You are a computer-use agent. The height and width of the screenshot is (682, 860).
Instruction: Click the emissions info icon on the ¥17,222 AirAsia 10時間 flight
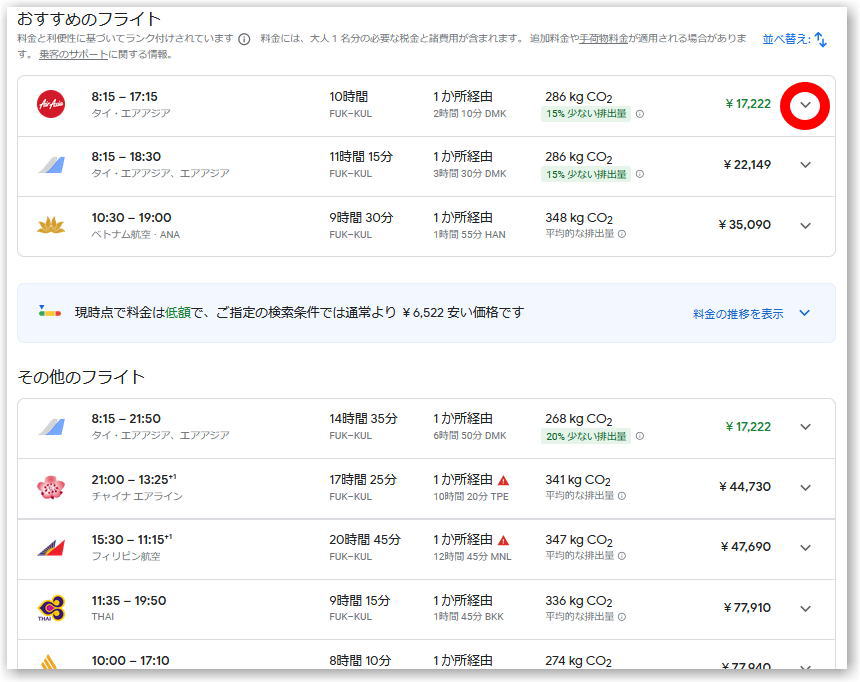pos(640,114)
